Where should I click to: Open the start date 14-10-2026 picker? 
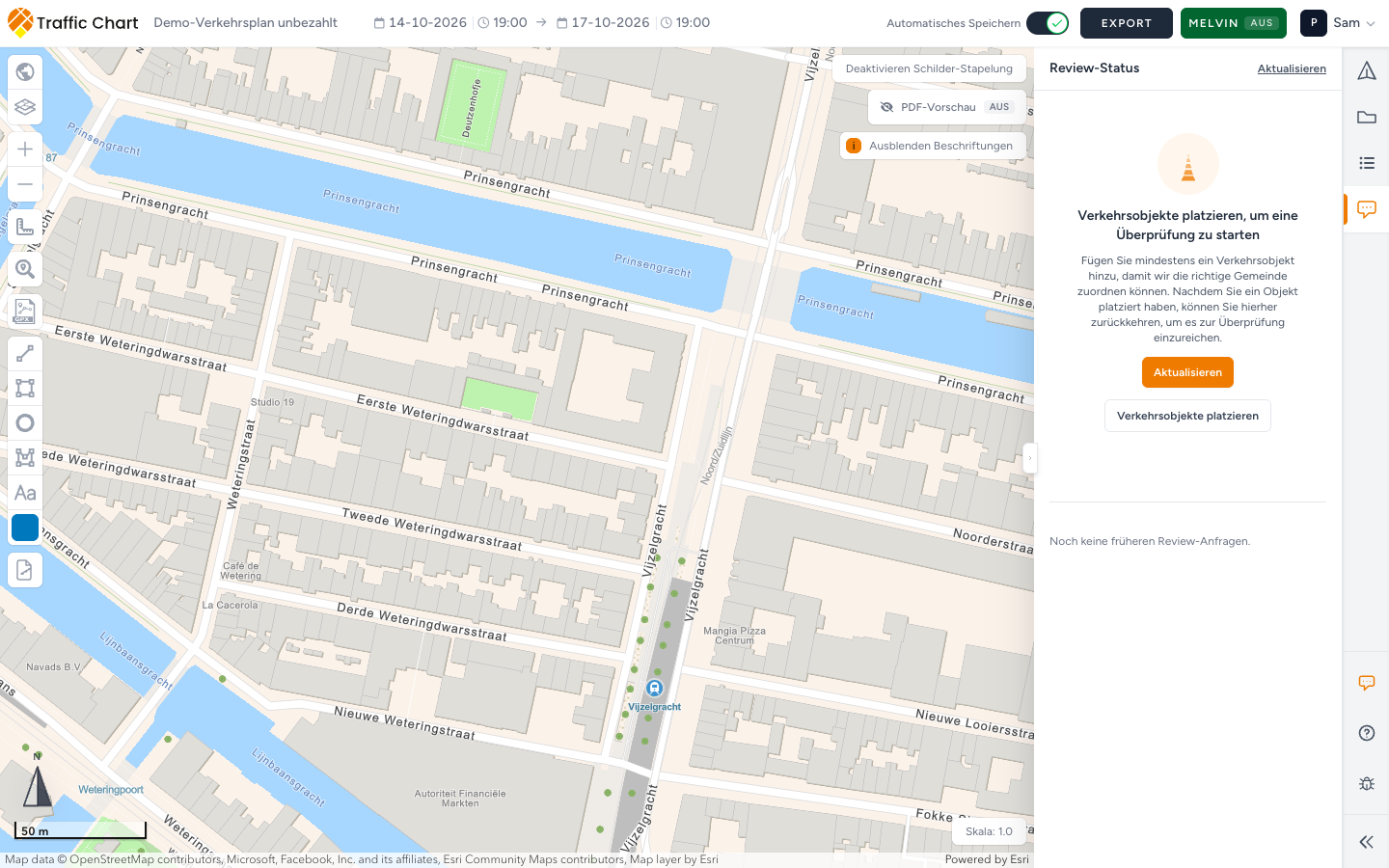(x=421, y=23)
